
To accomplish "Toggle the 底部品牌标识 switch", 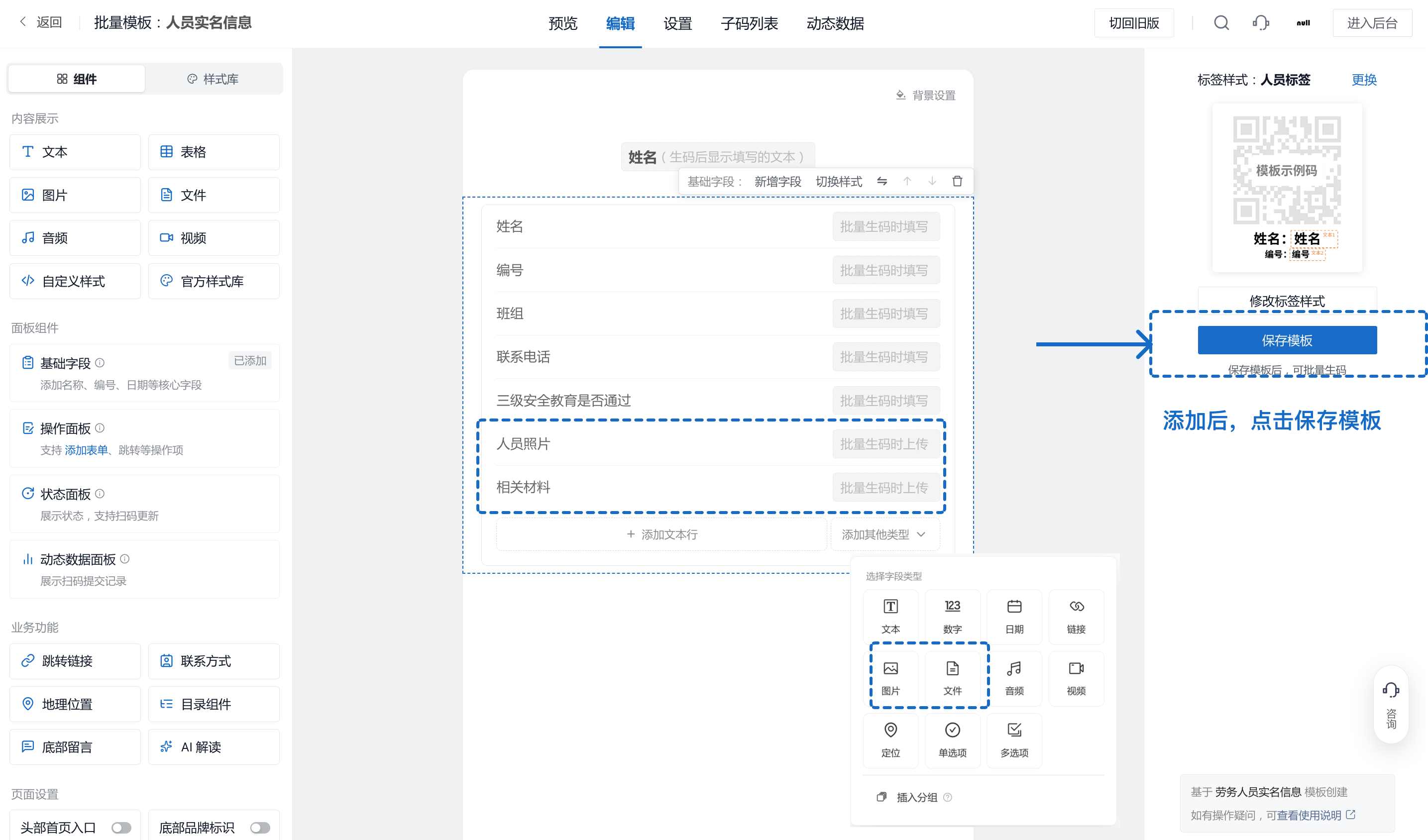I will pos(260,828).
